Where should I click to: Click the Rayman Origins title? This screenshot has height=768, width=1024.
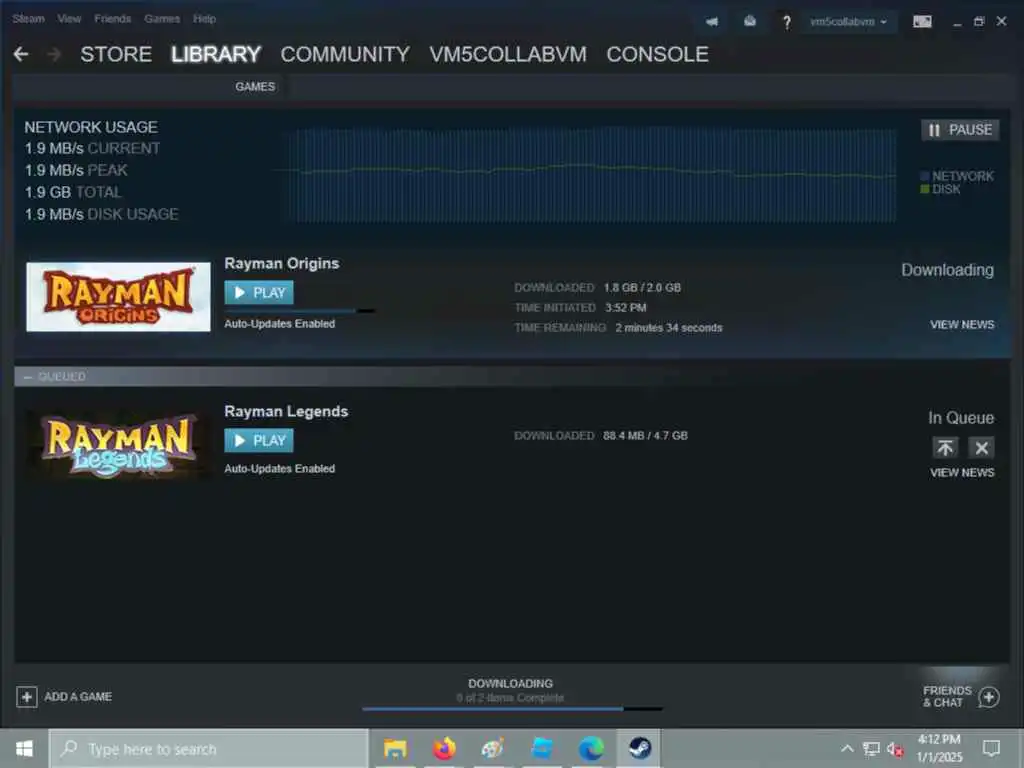pos(282,263)
